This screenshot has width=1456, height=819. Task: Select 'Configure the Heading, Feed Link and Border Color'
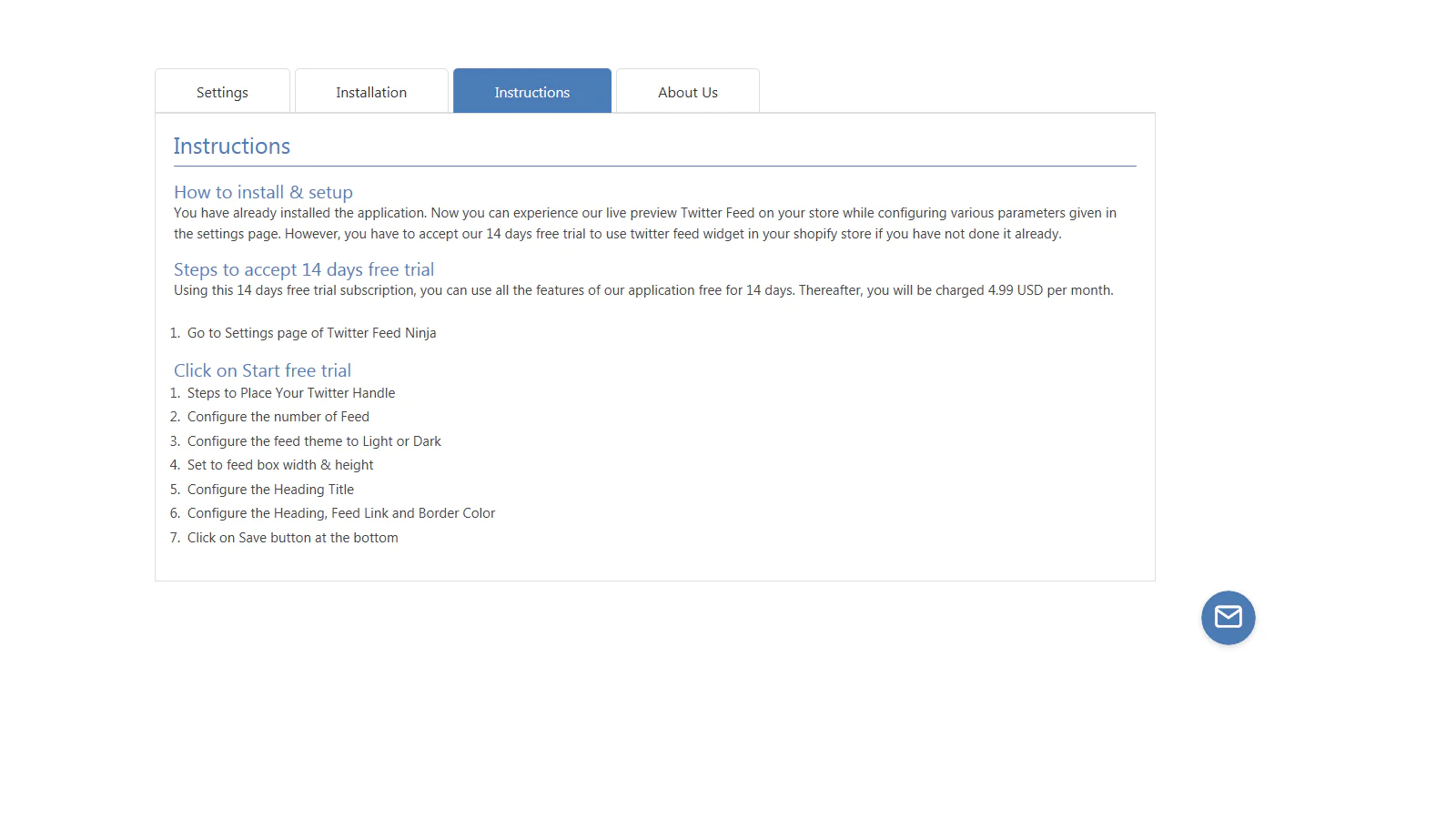341,513
